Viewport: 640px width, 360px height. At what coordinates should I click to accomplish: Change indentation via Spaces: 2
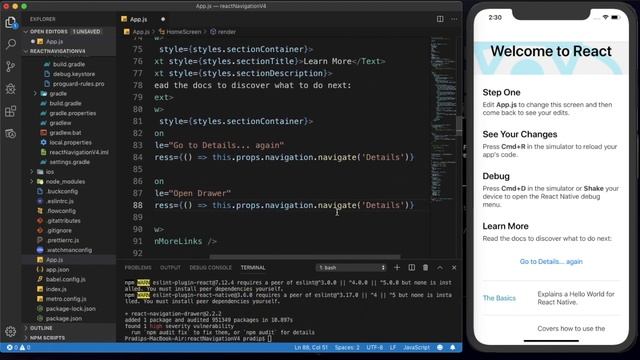347,347
